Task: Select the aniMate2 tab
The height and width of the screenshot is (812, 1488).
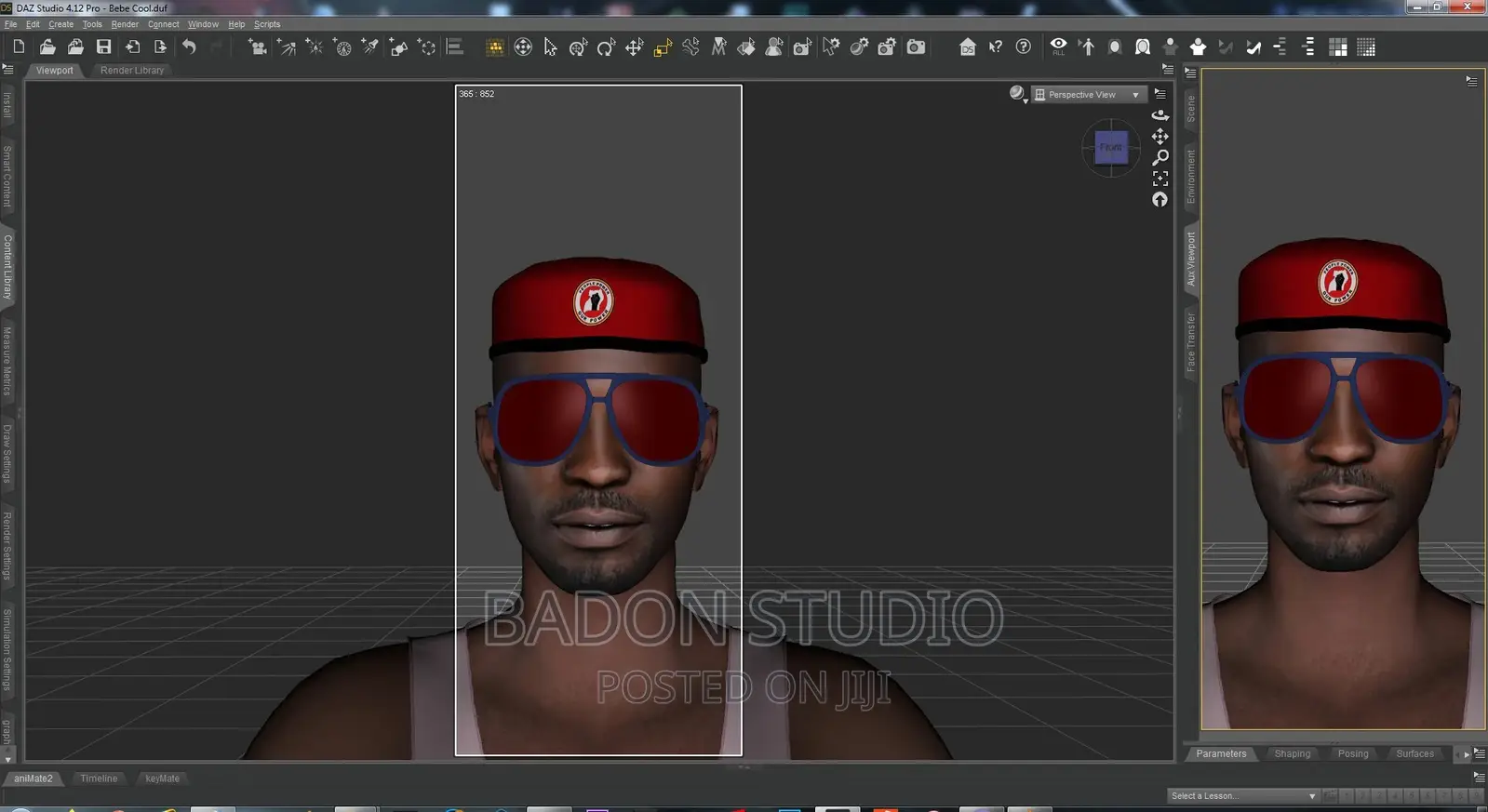Action: pos(33,779)
